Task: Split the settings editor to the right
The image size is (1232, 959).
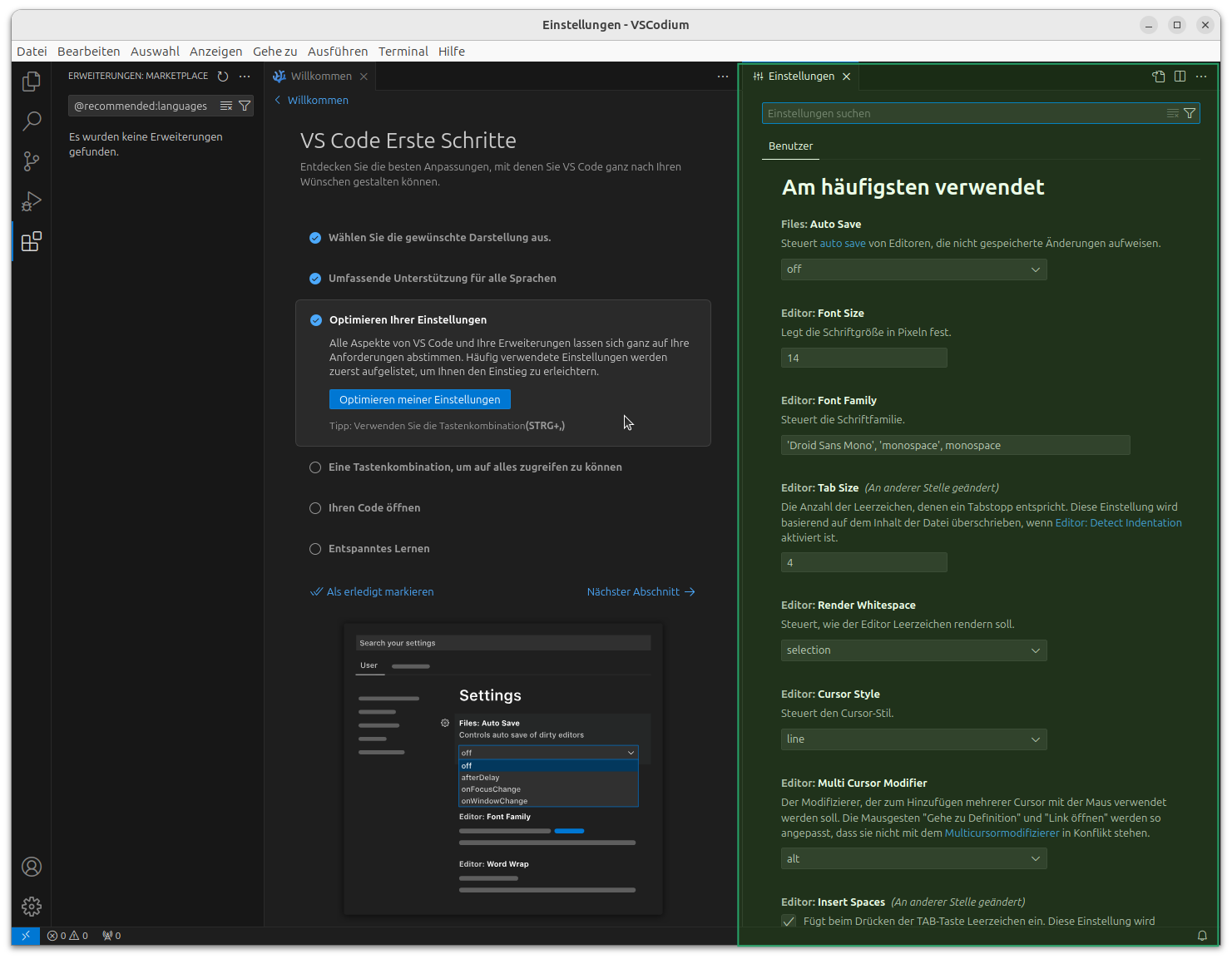Action: click(1180, 77)
